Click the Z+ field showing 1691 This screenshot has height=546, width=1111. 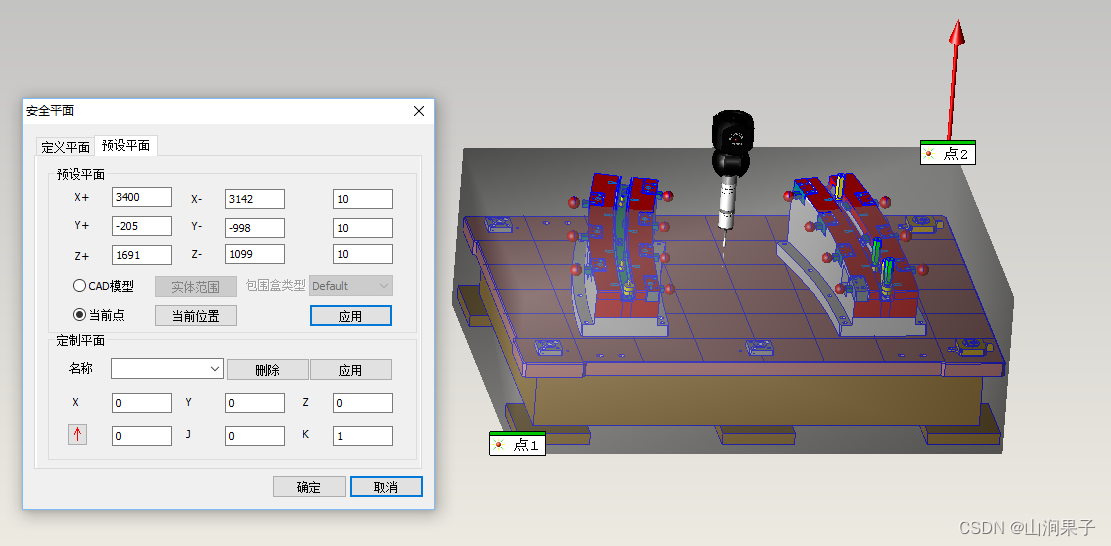[142, 254]
